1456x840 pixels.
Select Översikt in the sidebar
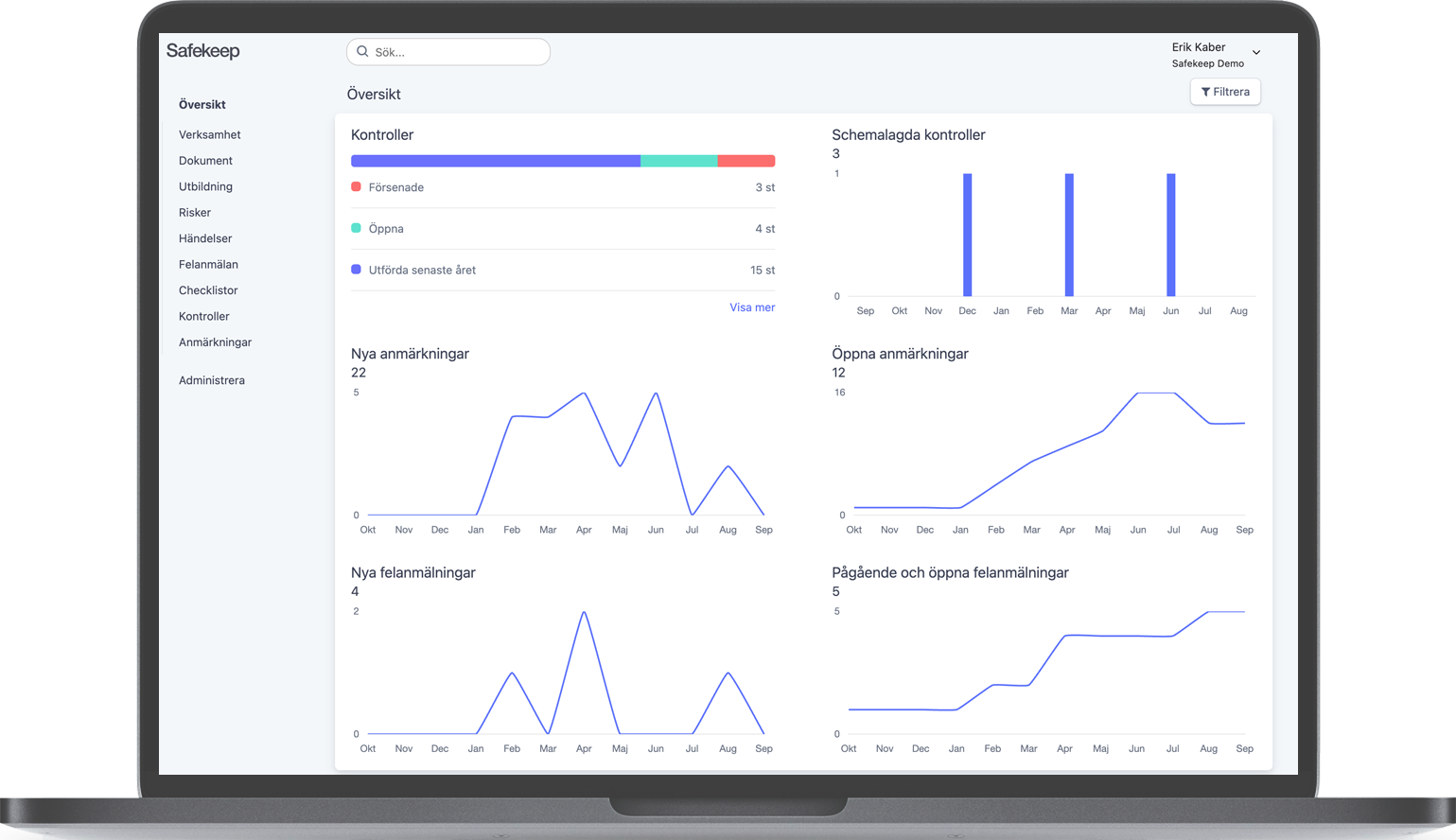click(x=202, y=105)
